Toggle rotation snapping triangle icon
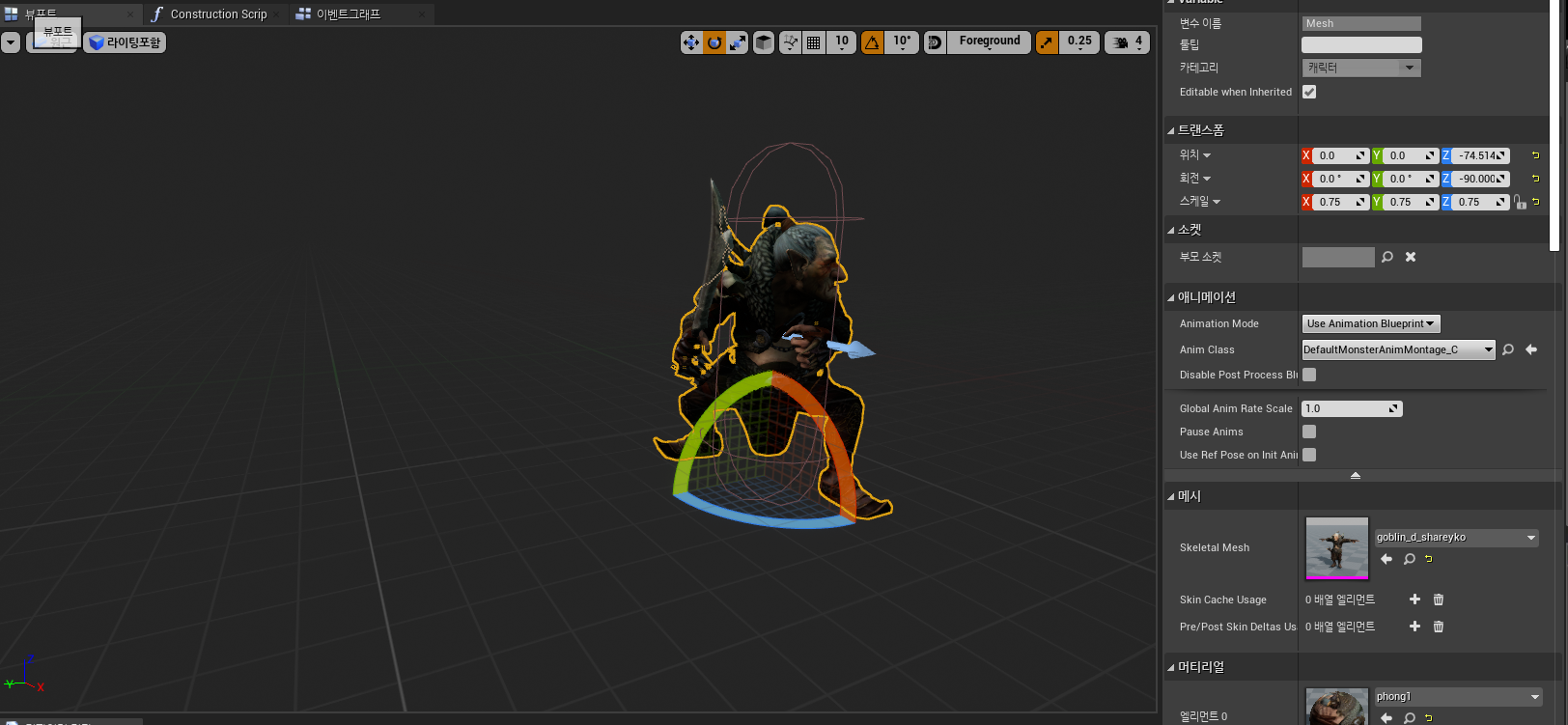Screen dimensions: 1568x725 point(872,42)
